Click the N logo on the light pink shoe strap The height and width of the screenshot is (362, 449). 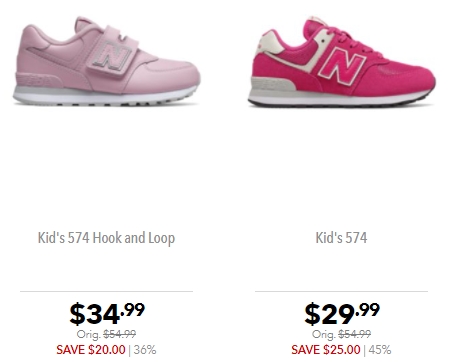coord(111,56)
